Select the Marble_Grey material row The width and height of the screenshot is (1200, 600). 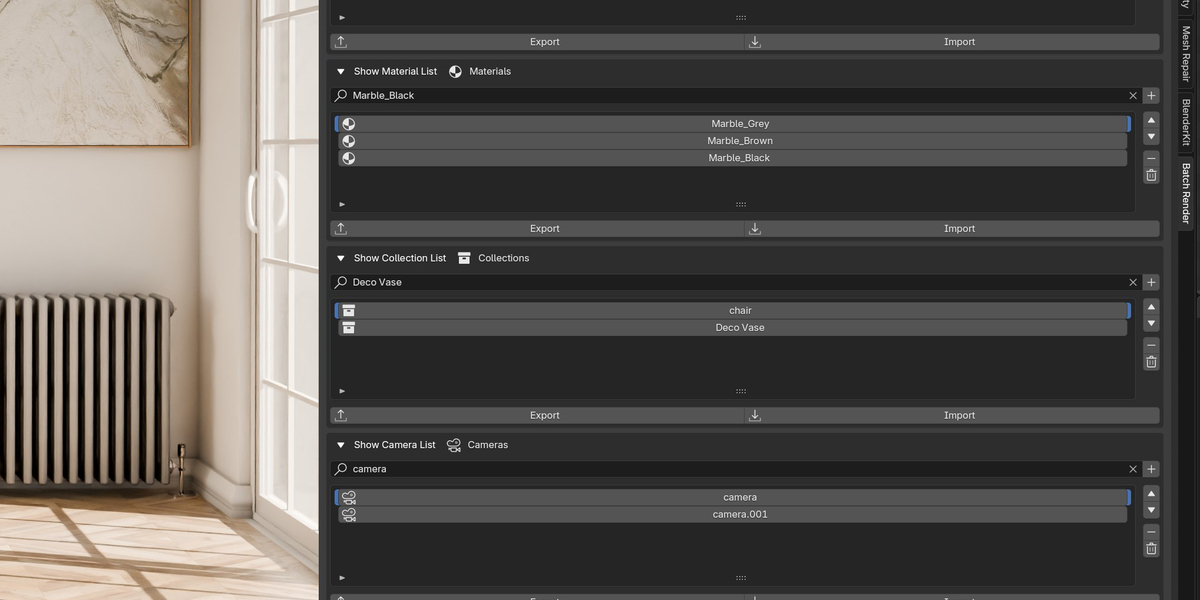pyautogui.click(x=732, y=124)
